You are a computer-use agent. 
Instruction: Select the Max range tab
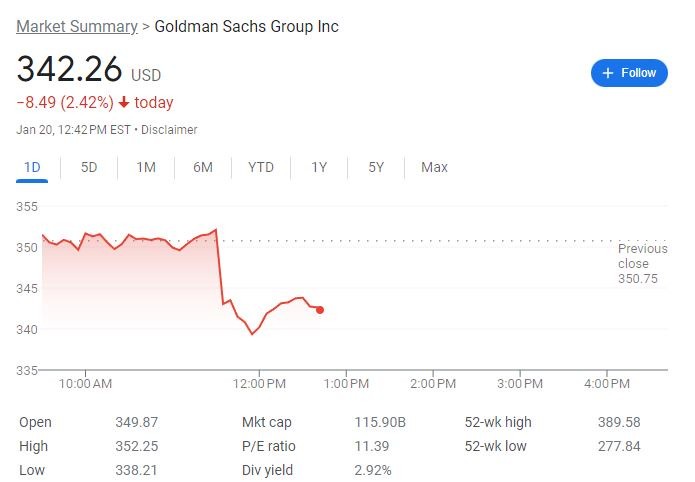(x=434, y=167)
